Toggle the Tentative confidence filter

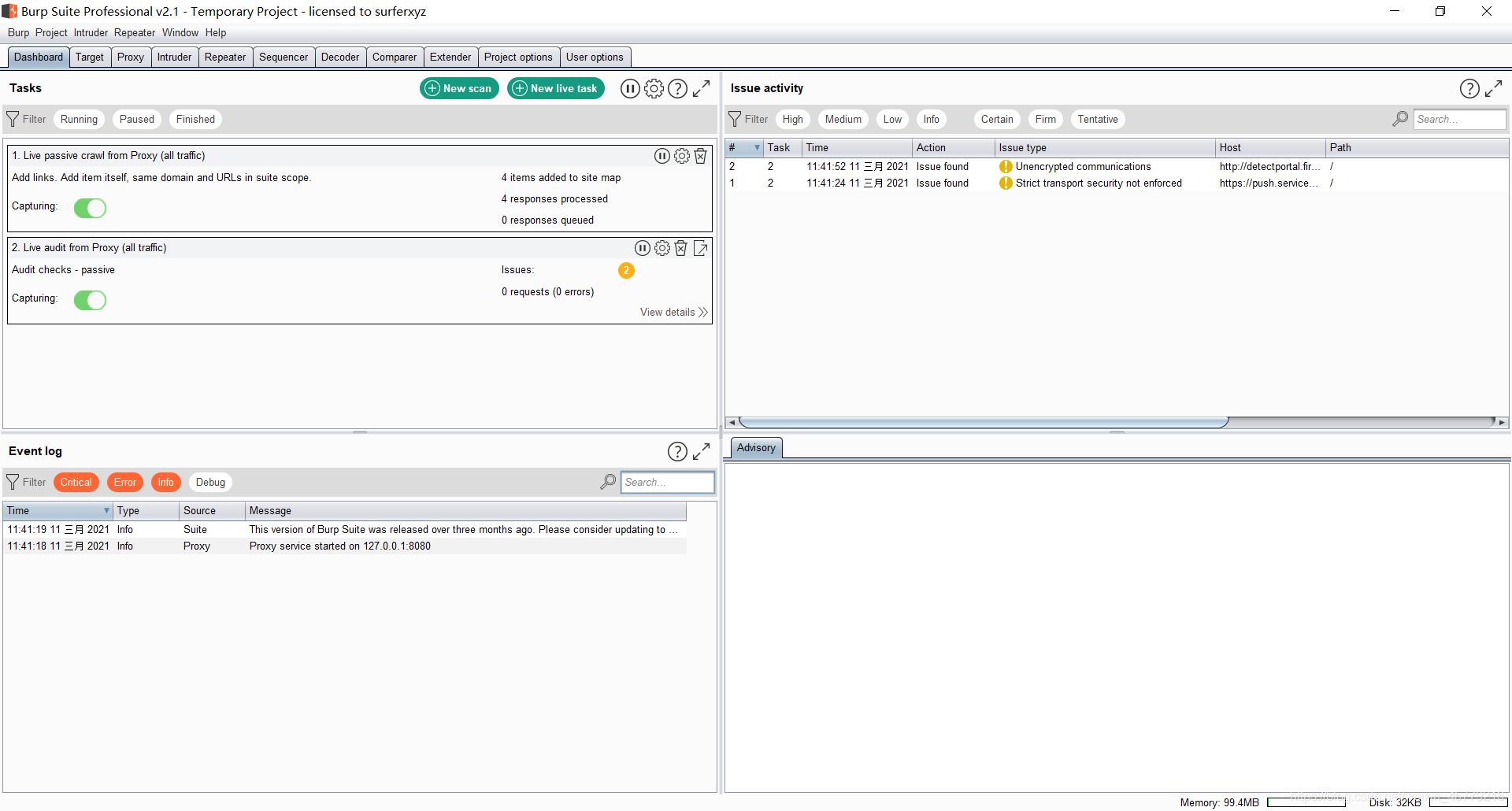1098,119
